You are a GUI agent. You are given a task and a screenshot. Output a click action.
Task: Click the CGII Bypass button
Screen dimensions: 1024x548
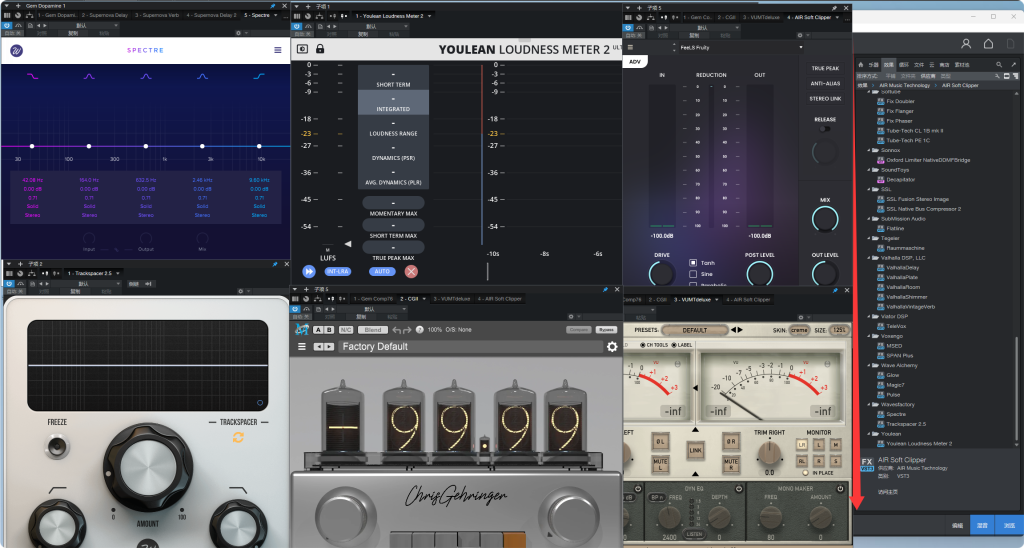tap(607, 330)
